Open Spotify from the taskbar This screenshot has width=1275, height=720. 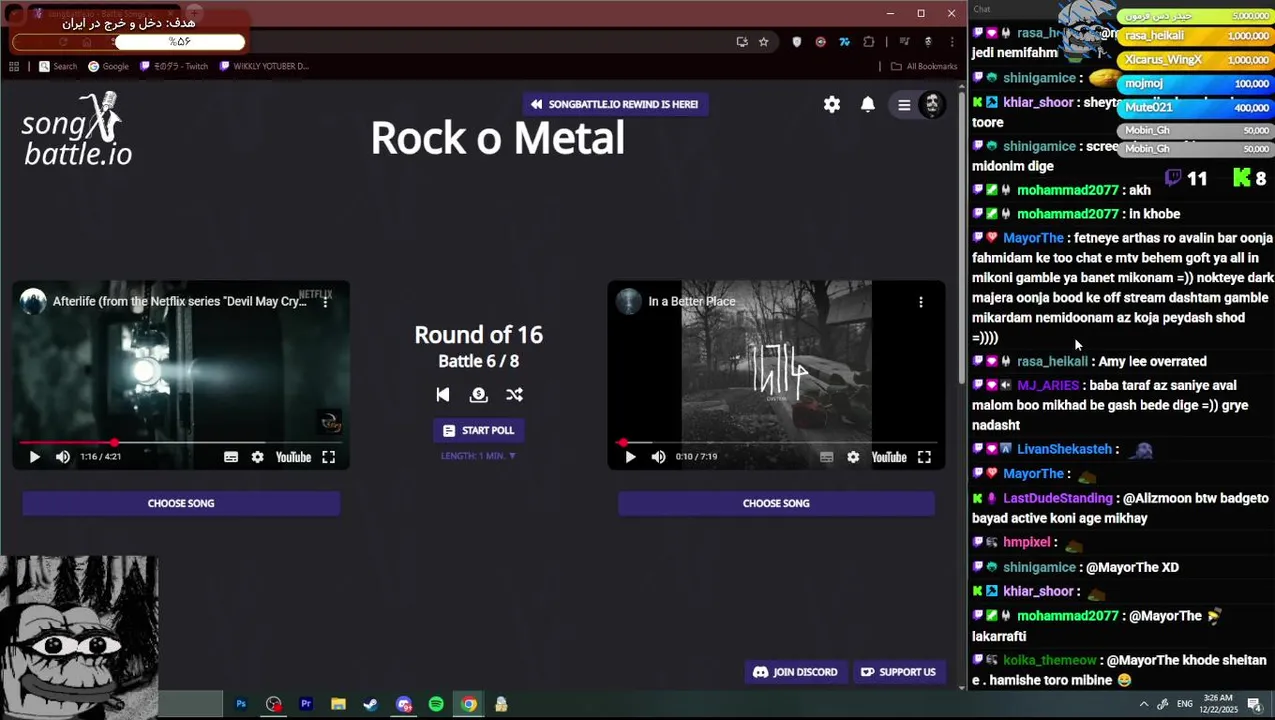click(x=436, y=704)
